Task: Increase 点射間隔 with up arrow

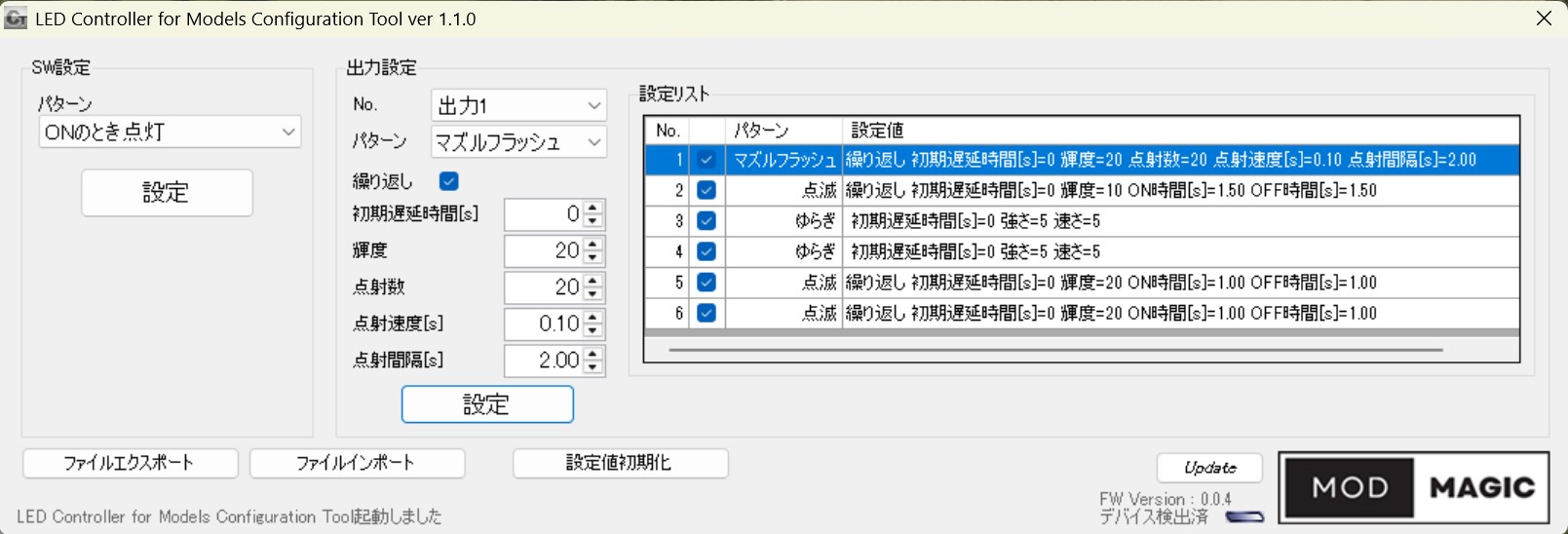Action: pos(593,354)
